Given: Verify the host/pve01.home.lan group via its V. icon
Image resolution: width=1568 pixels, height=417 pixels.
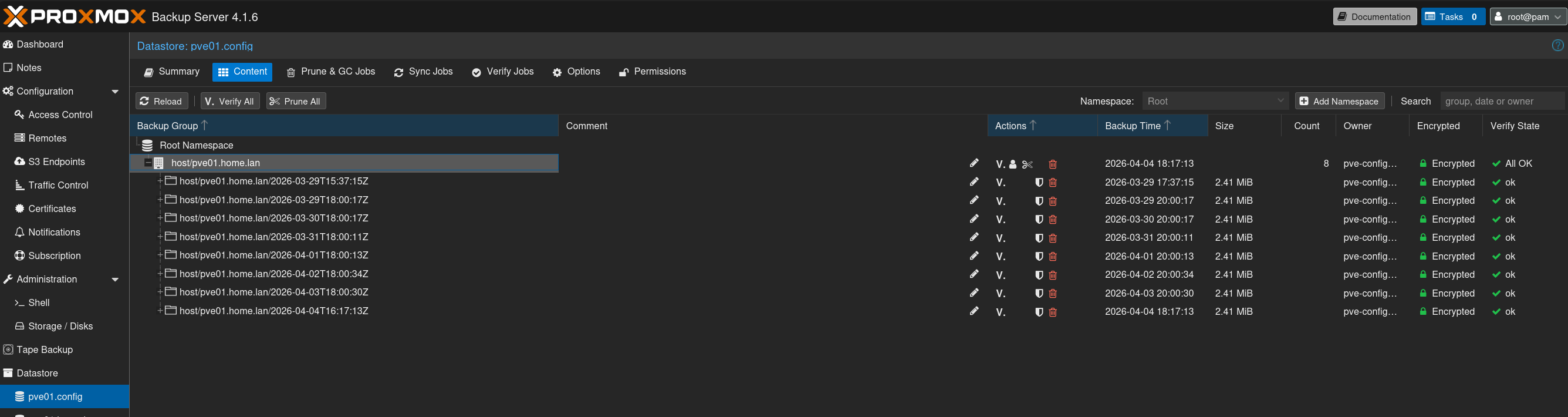Looking at the screenshot, I should pos(1000,164).
